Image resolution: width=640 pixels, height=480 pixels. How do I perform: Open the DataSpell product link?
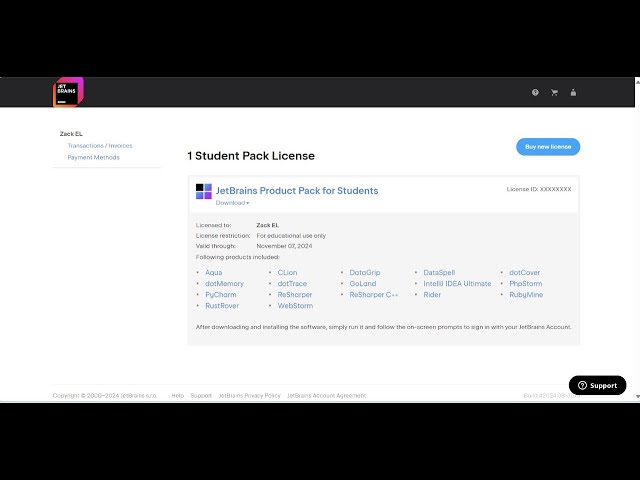pos(439,273)
